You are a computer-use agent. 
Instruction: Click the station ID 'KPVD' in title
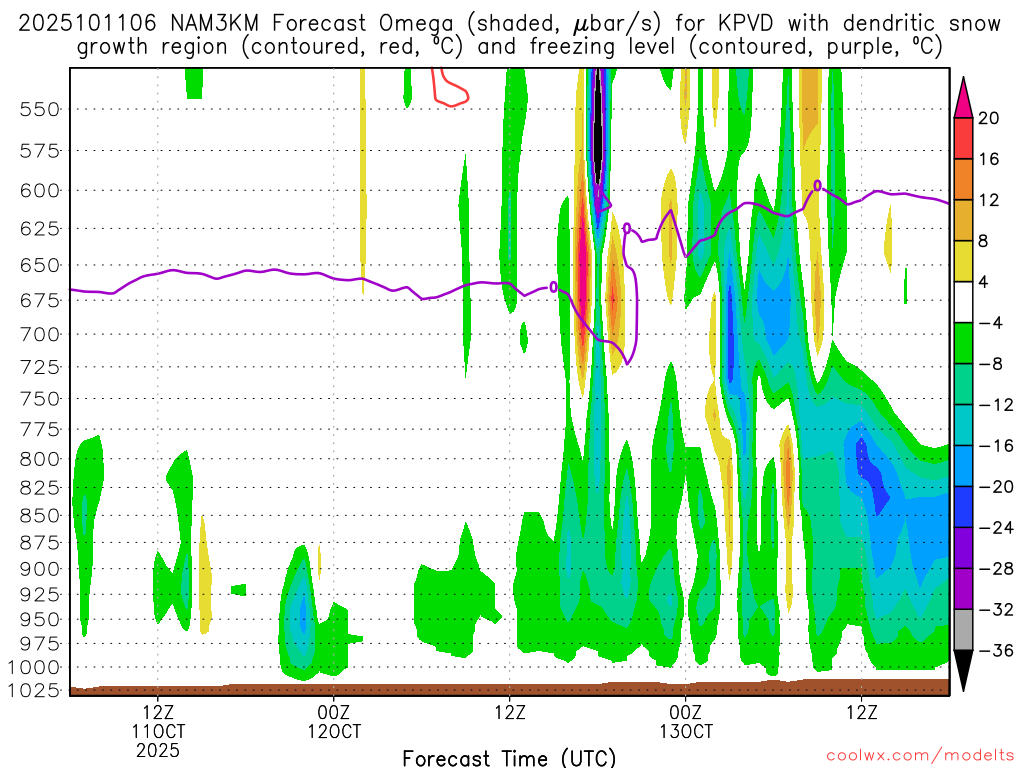point(745,24)
